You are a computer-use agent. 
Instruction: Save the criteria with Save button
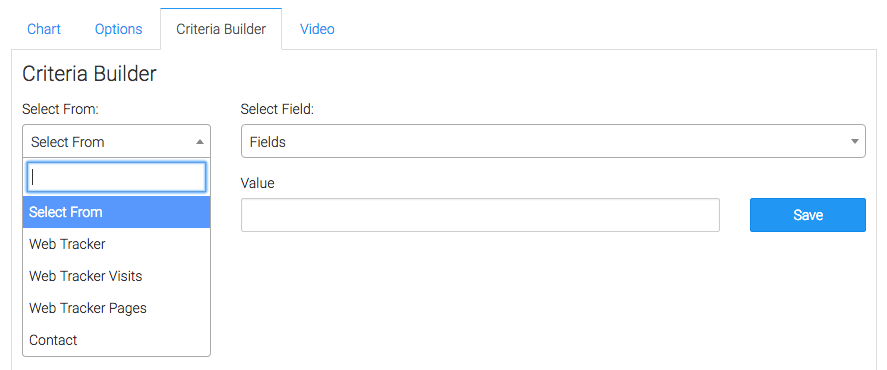click(808, 215)
